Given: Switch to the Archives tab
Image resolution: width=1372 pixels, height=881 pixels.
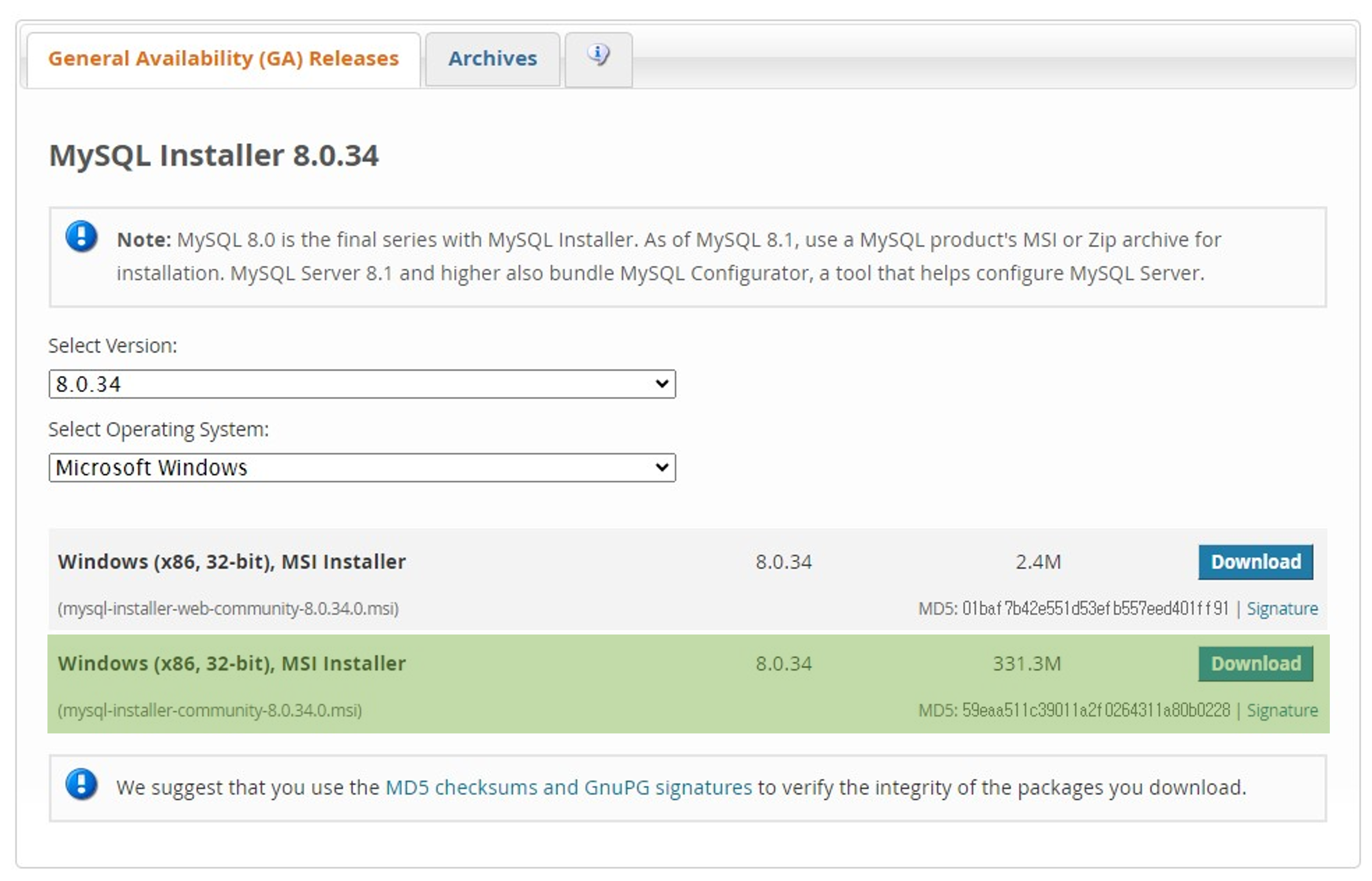Looking at the screenshot, I should coord(492,59).
